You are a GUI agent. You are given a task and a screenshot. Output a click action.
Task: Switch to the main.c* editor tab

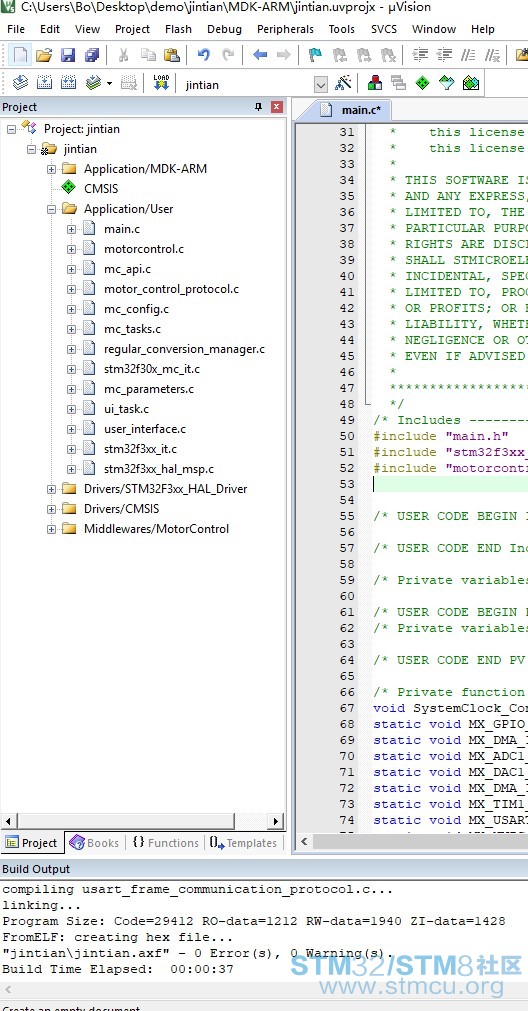point(353,110)
